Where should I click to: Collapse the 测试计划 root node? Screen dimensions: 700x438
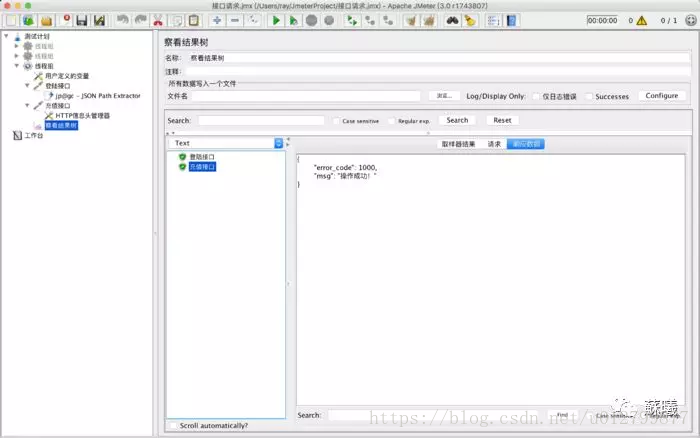6,36
